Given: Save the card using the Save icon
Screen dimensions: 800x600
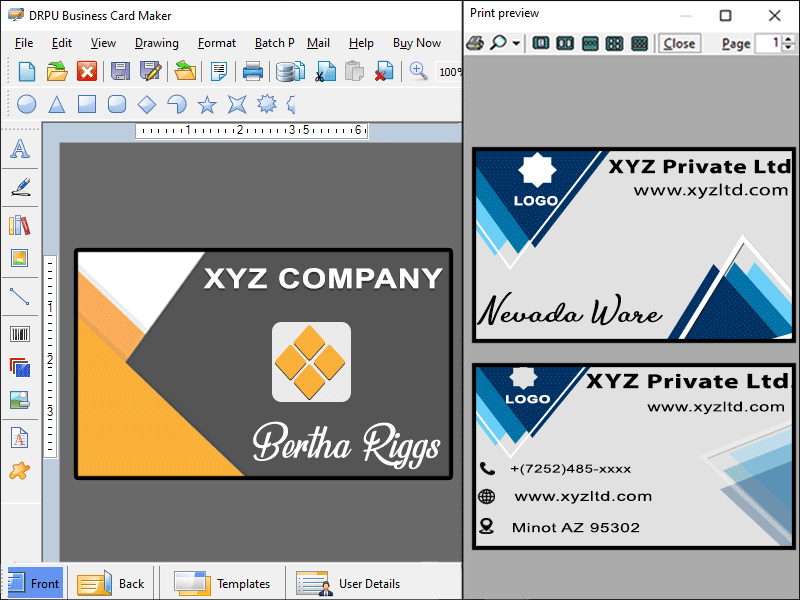Looking at the screenshot, I should point(119,71).
